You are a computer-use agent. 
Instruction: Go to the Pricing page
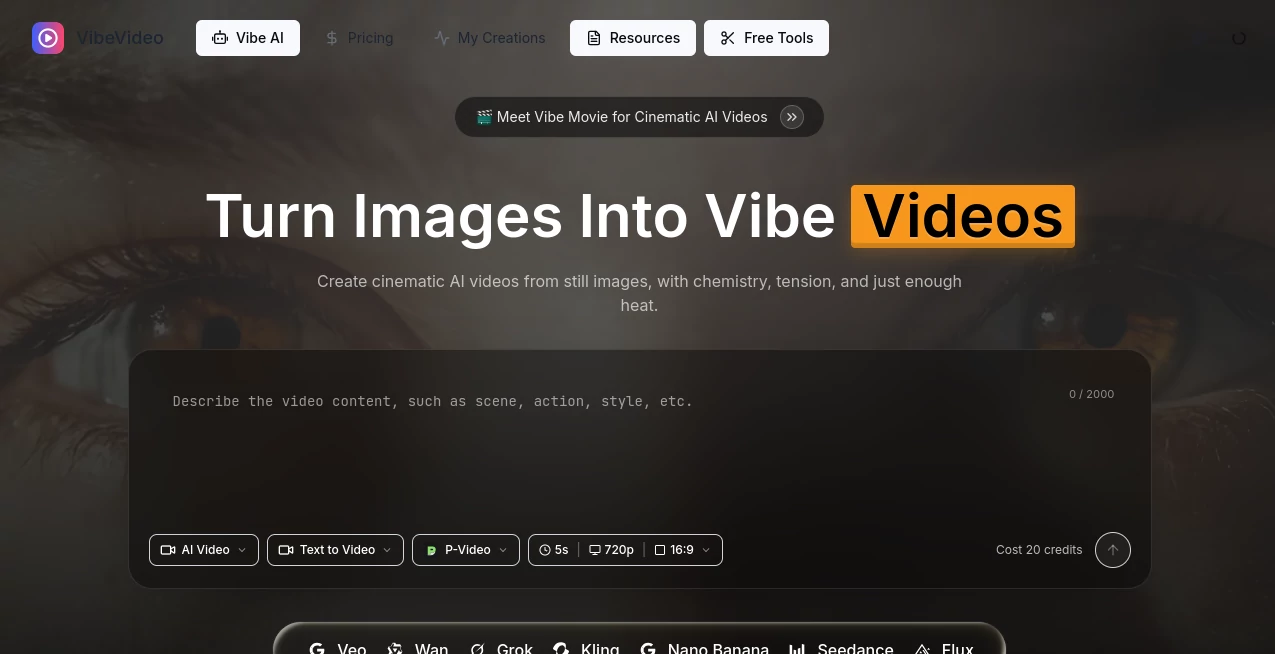coord(359,38)
